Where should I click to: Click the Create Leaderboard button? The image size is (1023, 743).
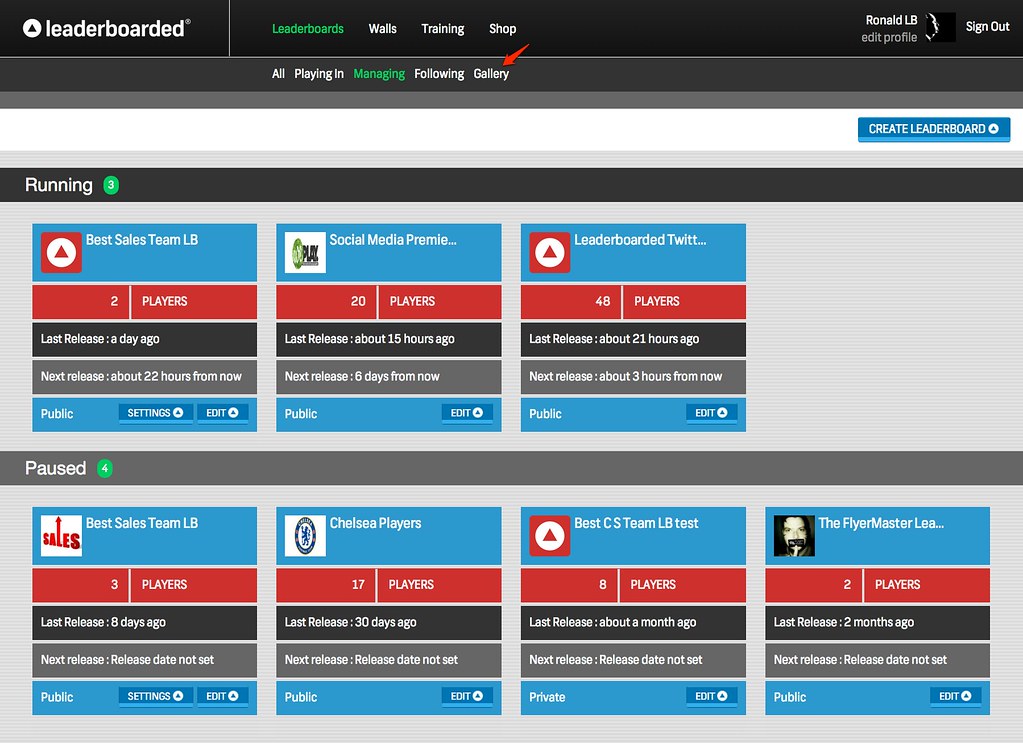point(934,129)
